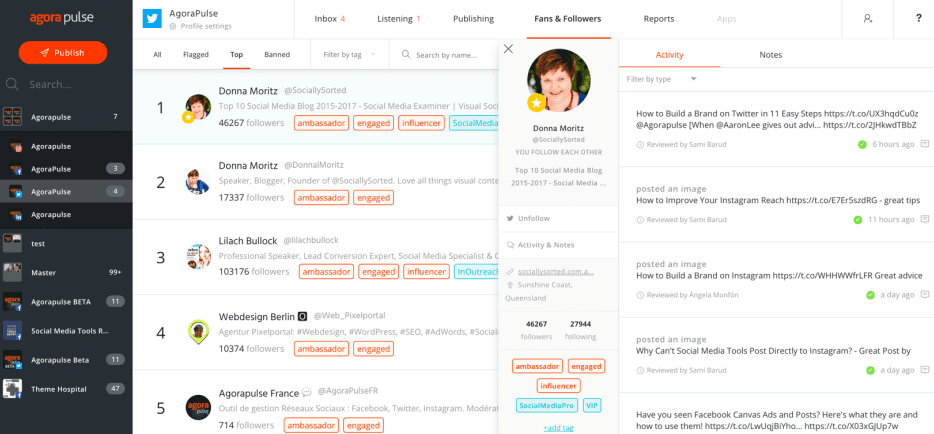The height and width of the screenshot is (434, 934).
Task: Click the note icon beside '6 hours ago'
Action: point(924,144)
